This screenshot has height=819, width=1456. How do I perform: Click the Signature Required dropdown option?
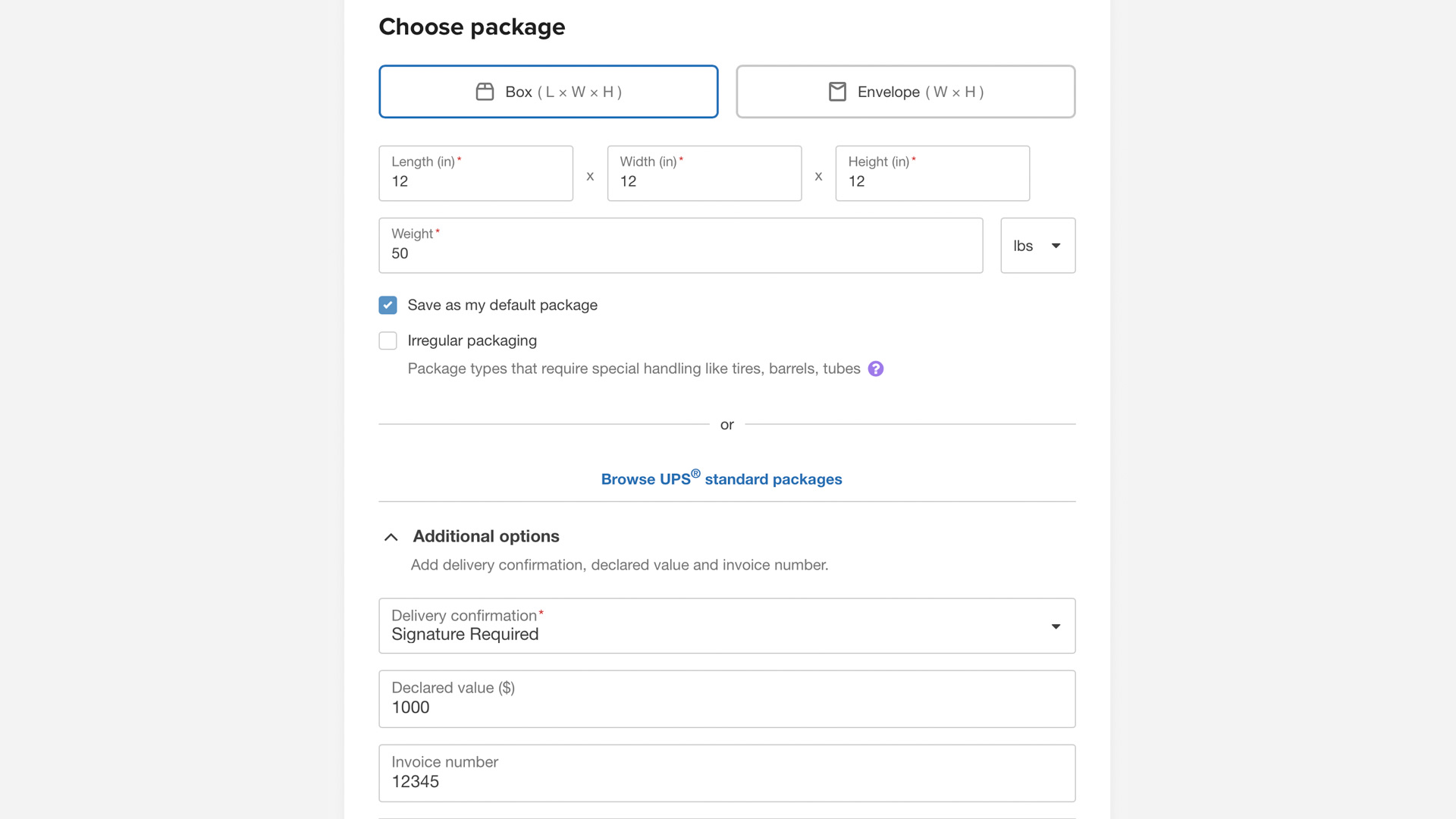(x=727, y=625)
